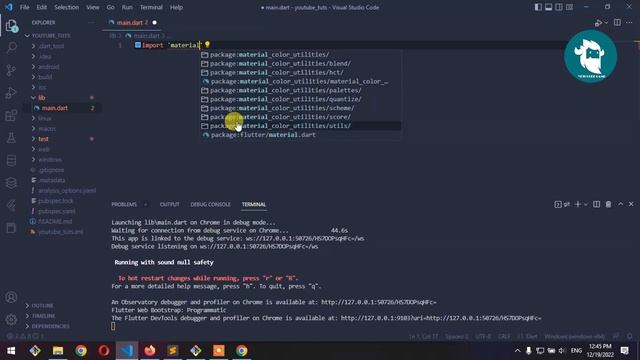
Task: Kill terminal with trash icon
Action: click(x=608, y=204)
